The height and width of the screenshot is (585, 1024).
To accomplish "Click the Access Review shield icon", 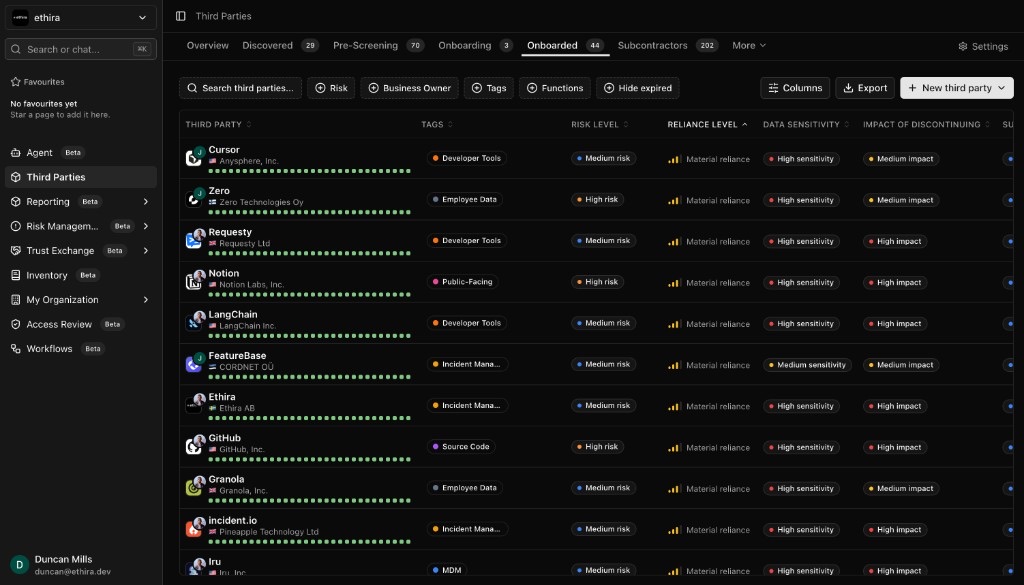I will point(16,324).
